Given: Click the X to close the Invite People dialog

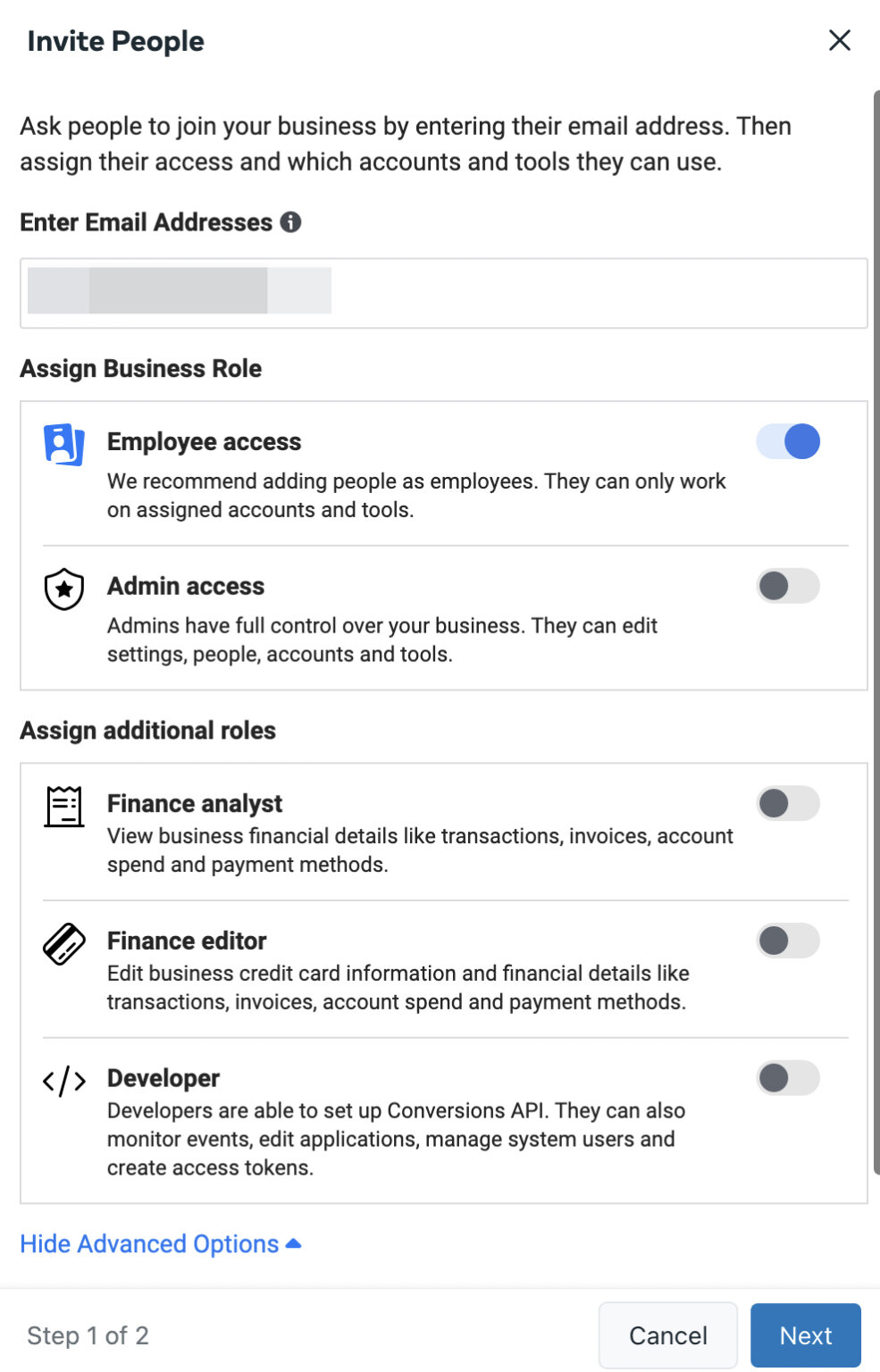Looking at the screenshot, I should (838, 40).
